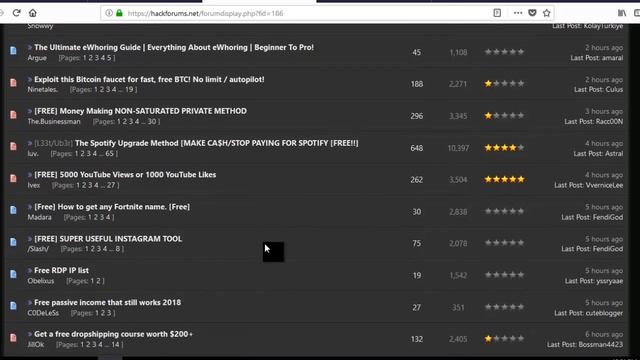This screenshot has height=360, width=640.
Task: Click the site information icon in address bar
Action: click(x=109, y=13)
